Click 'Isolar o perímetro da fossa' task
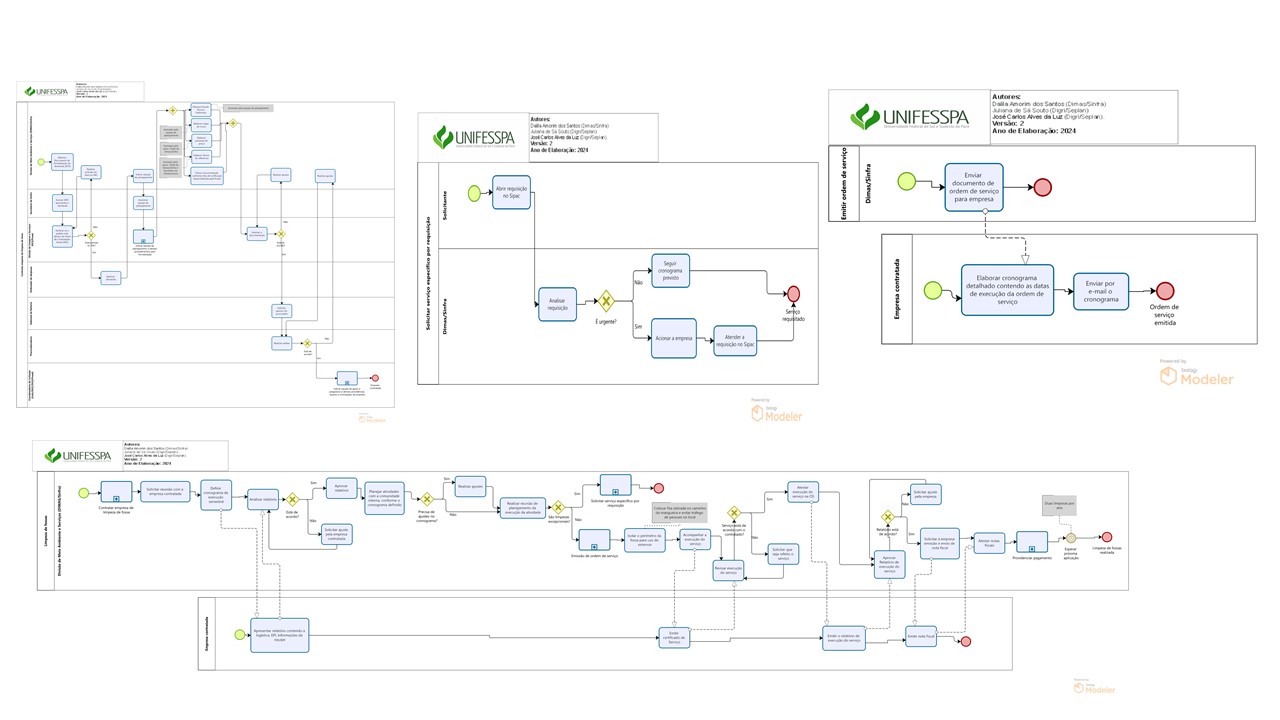1280x720 pixels. (x=645, y=540)
